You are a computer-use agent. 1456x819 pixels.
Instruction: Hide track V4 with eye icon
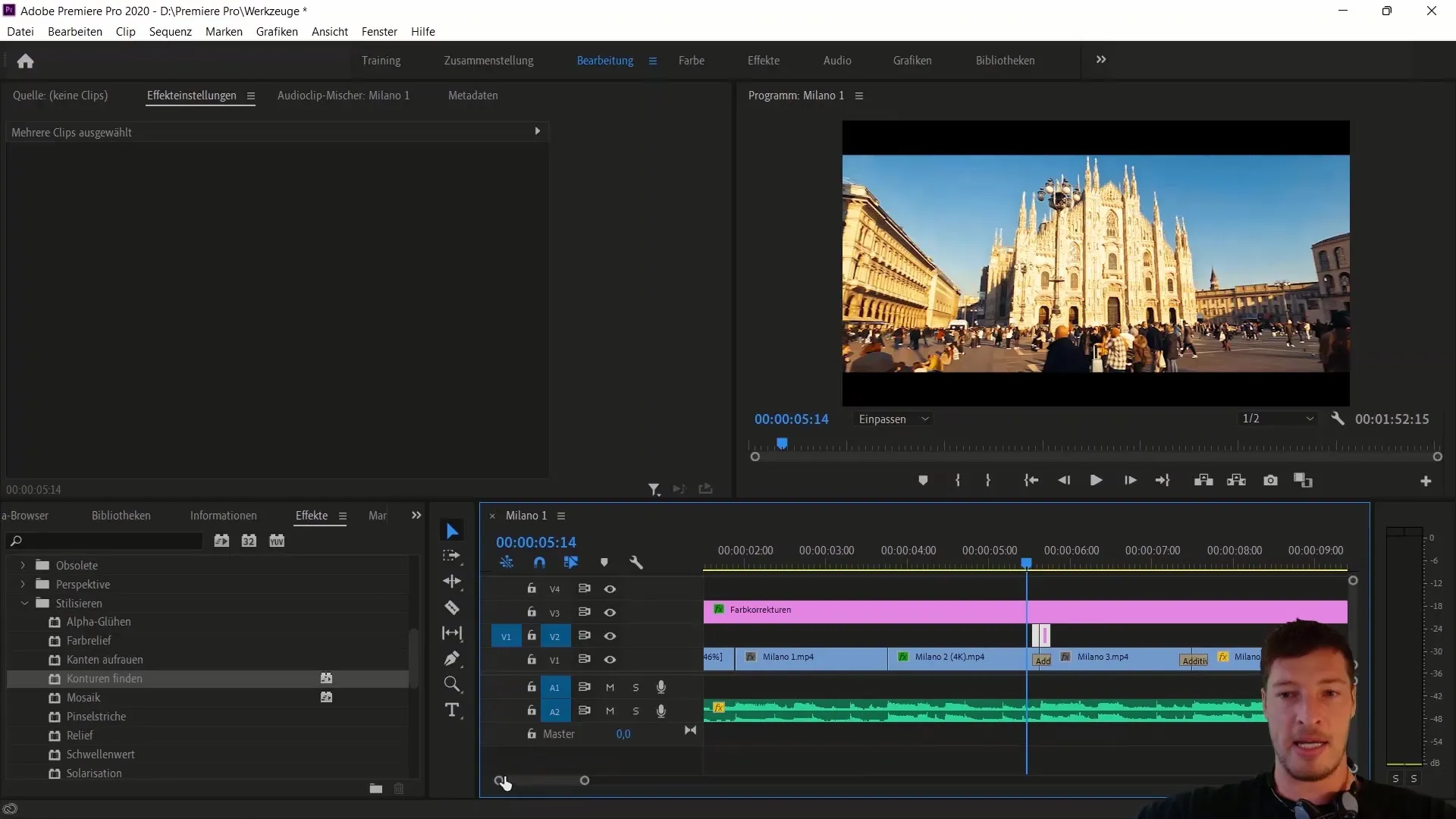click(610, 589)
